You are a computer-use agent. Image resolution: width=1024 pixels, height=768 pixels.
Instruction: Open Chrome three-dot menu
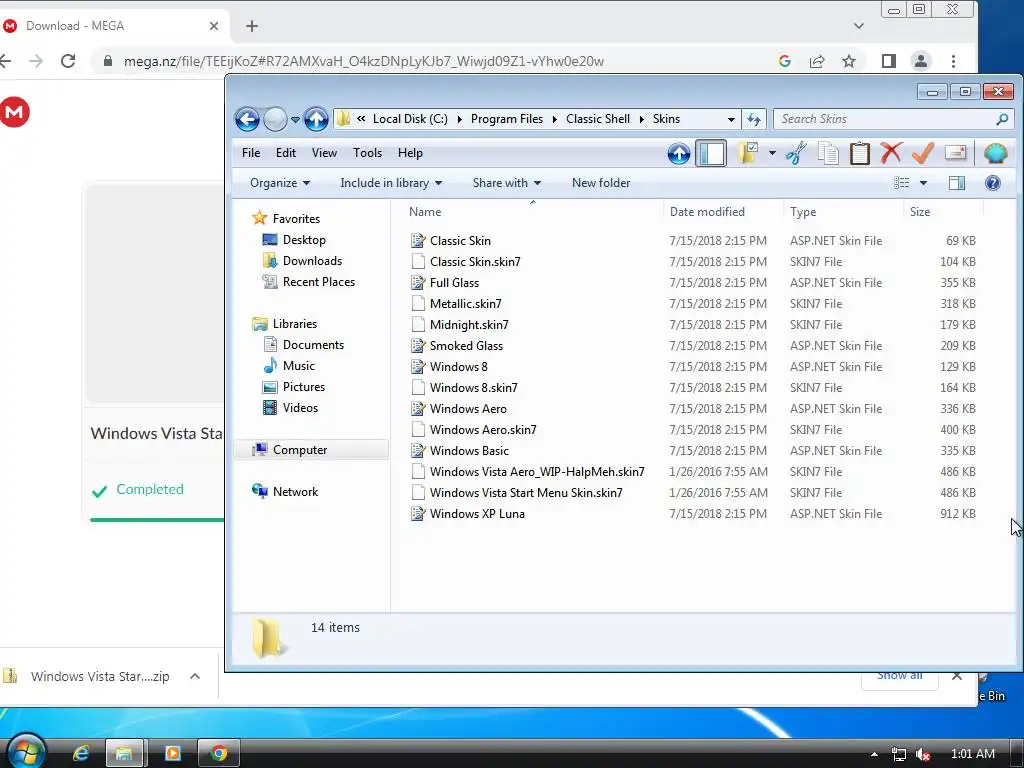point(953,61)
